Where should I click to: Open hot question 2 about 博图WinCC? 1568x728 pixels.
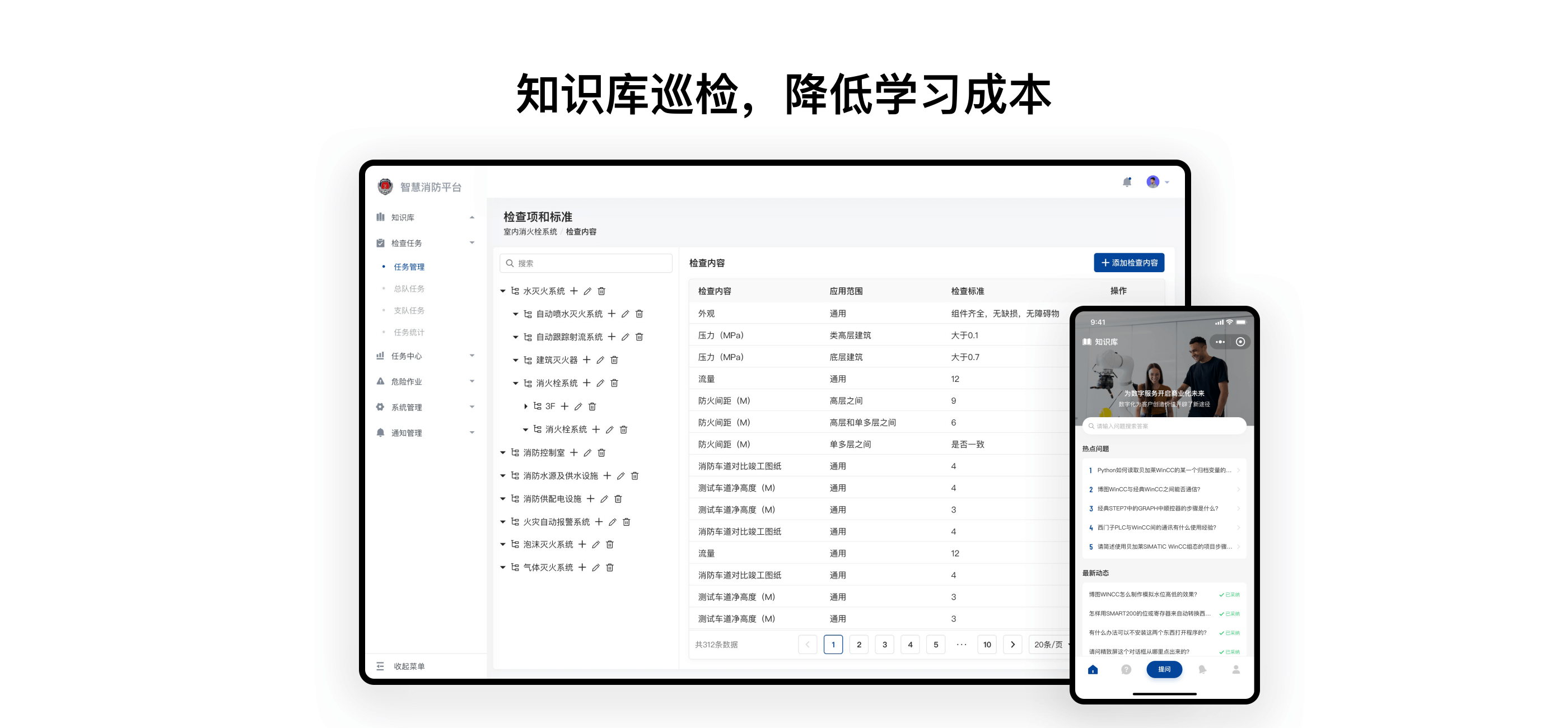pyautogui.click(x=1164, y=489)
